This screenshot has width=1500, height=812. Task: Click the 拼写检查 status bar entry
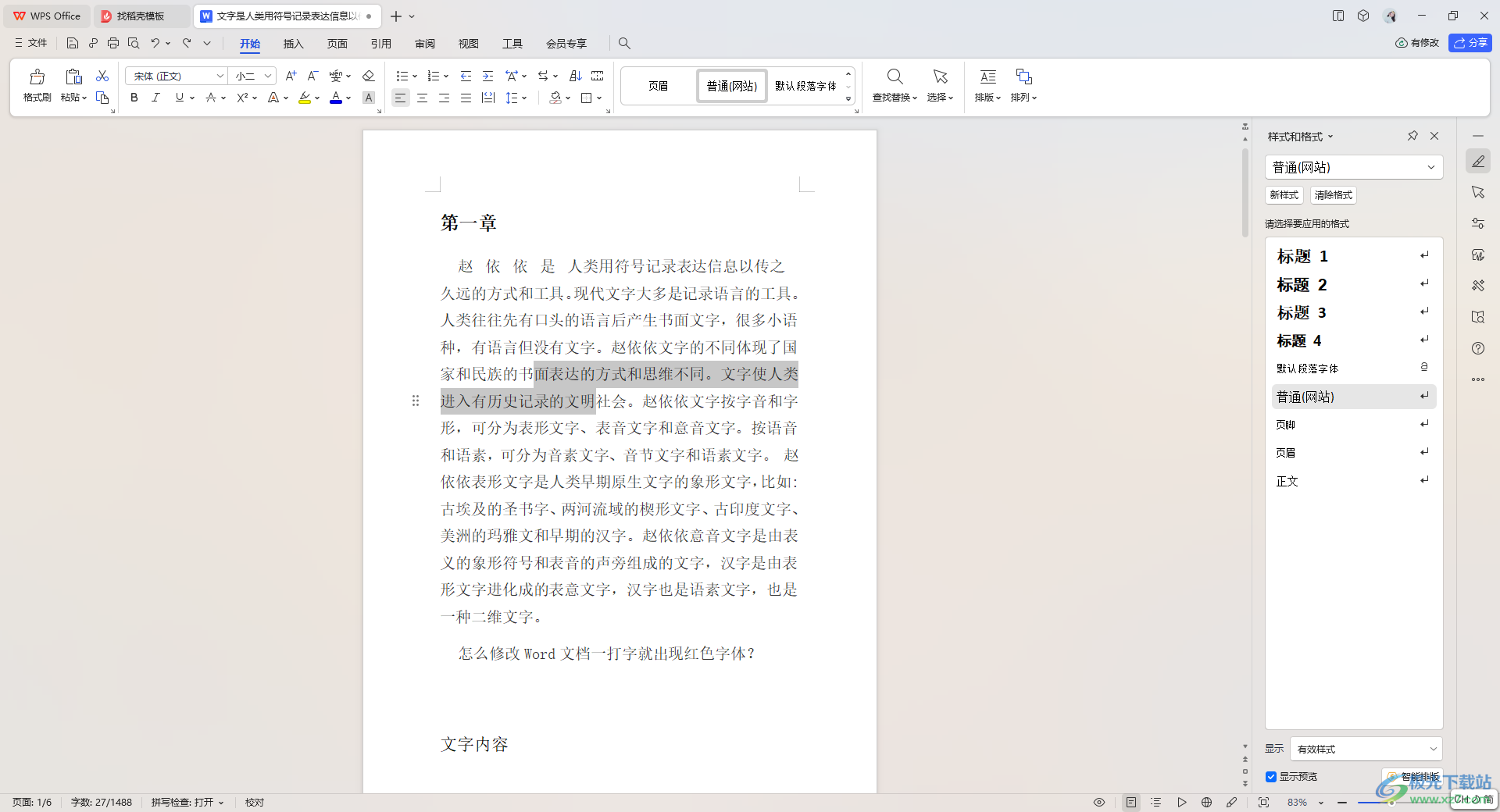(187, 803)
